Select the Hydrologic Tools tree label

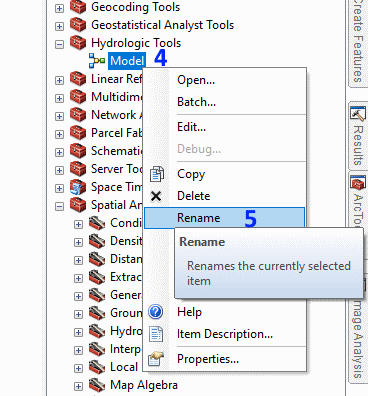[x=136, y=43]
